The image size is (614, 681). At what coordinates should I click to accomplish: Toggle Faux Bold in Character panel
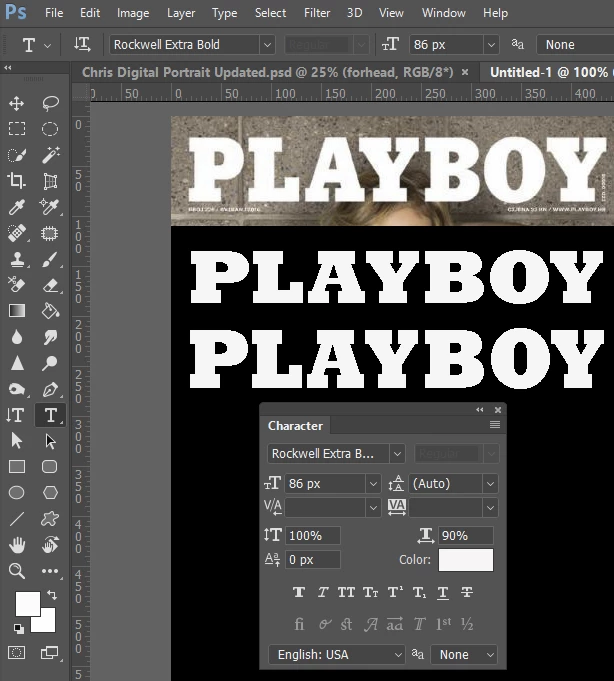299,592
